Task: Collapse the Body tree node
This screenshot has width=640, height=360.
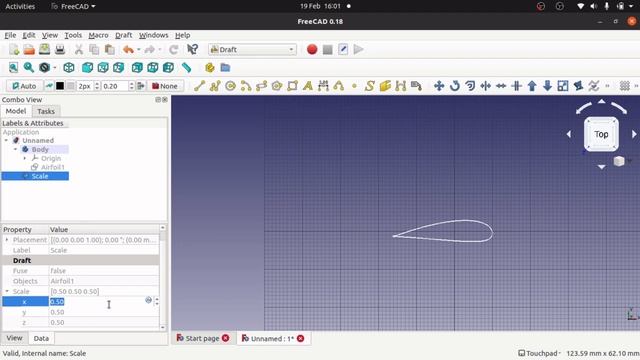Action: (x=16, y=149)
